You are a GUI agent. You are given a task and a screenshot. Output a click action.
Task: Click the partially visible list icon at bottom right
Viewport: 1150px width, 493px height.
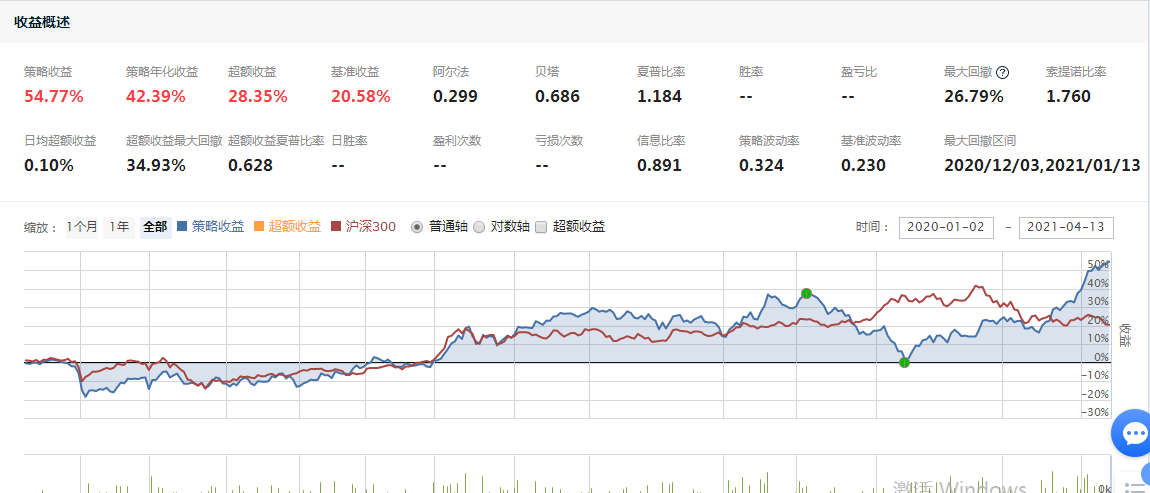[x=1134, y=486]
